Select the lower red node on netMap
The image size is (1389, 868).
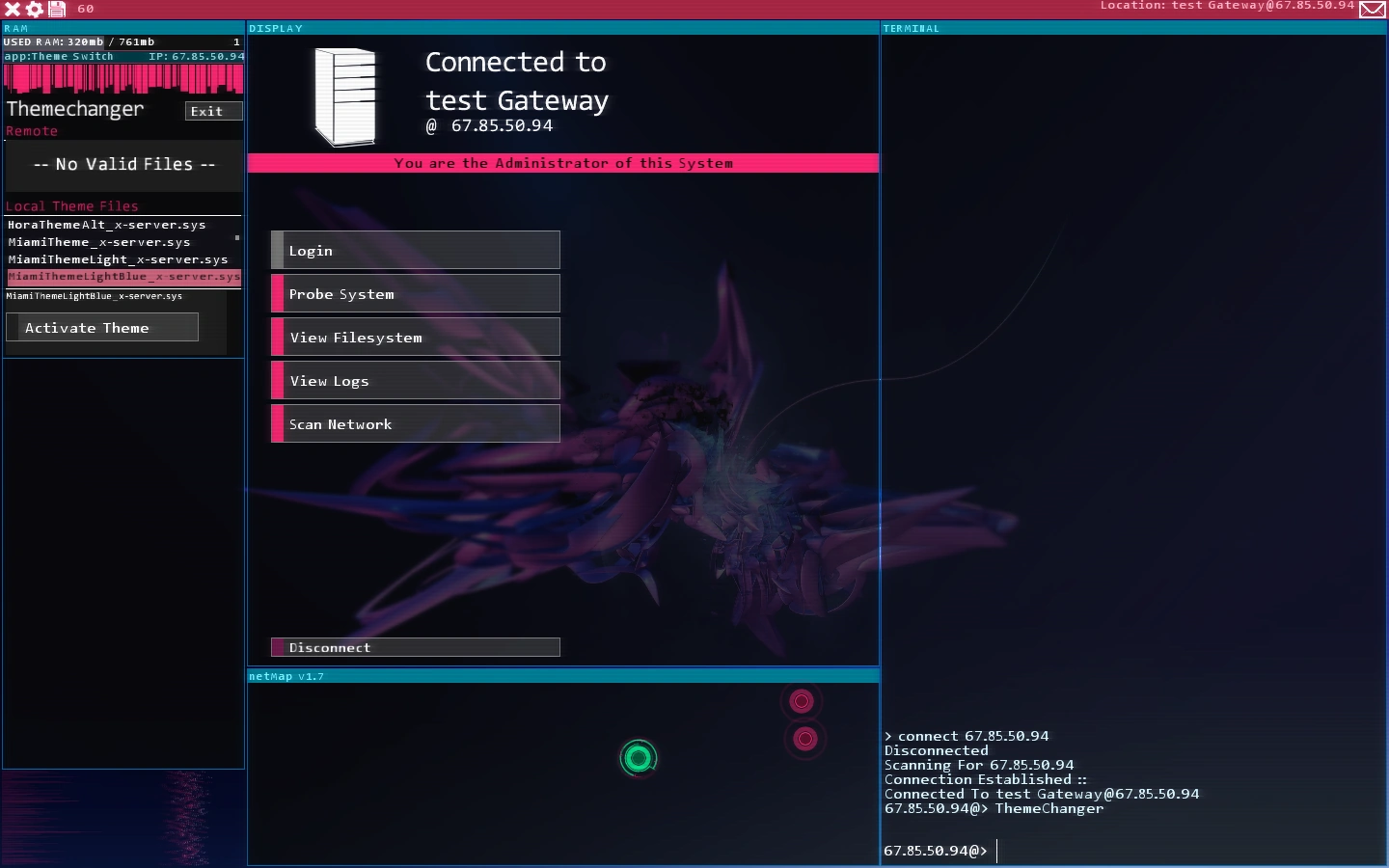804,739
